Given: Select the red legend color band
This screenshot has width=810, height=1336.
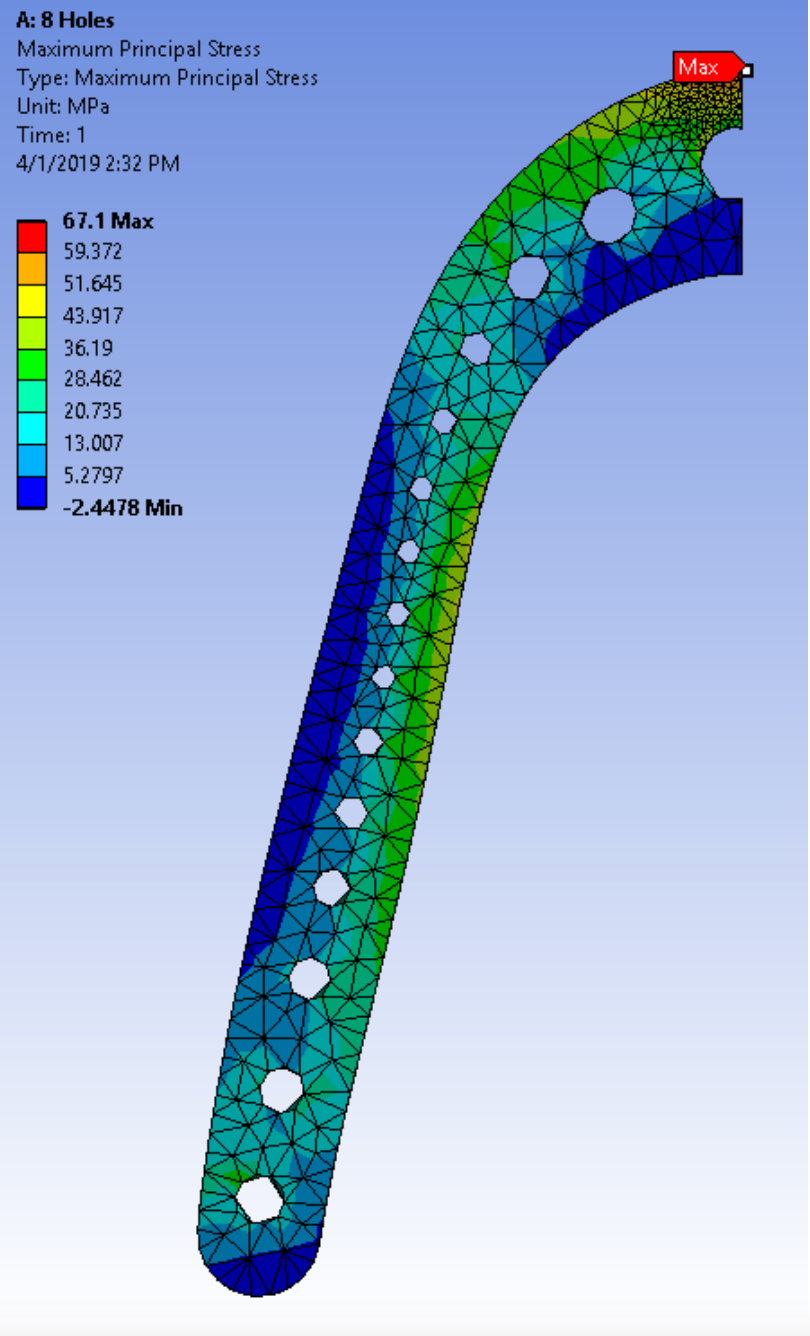Looking at the screenshot, I should (31, 238).
